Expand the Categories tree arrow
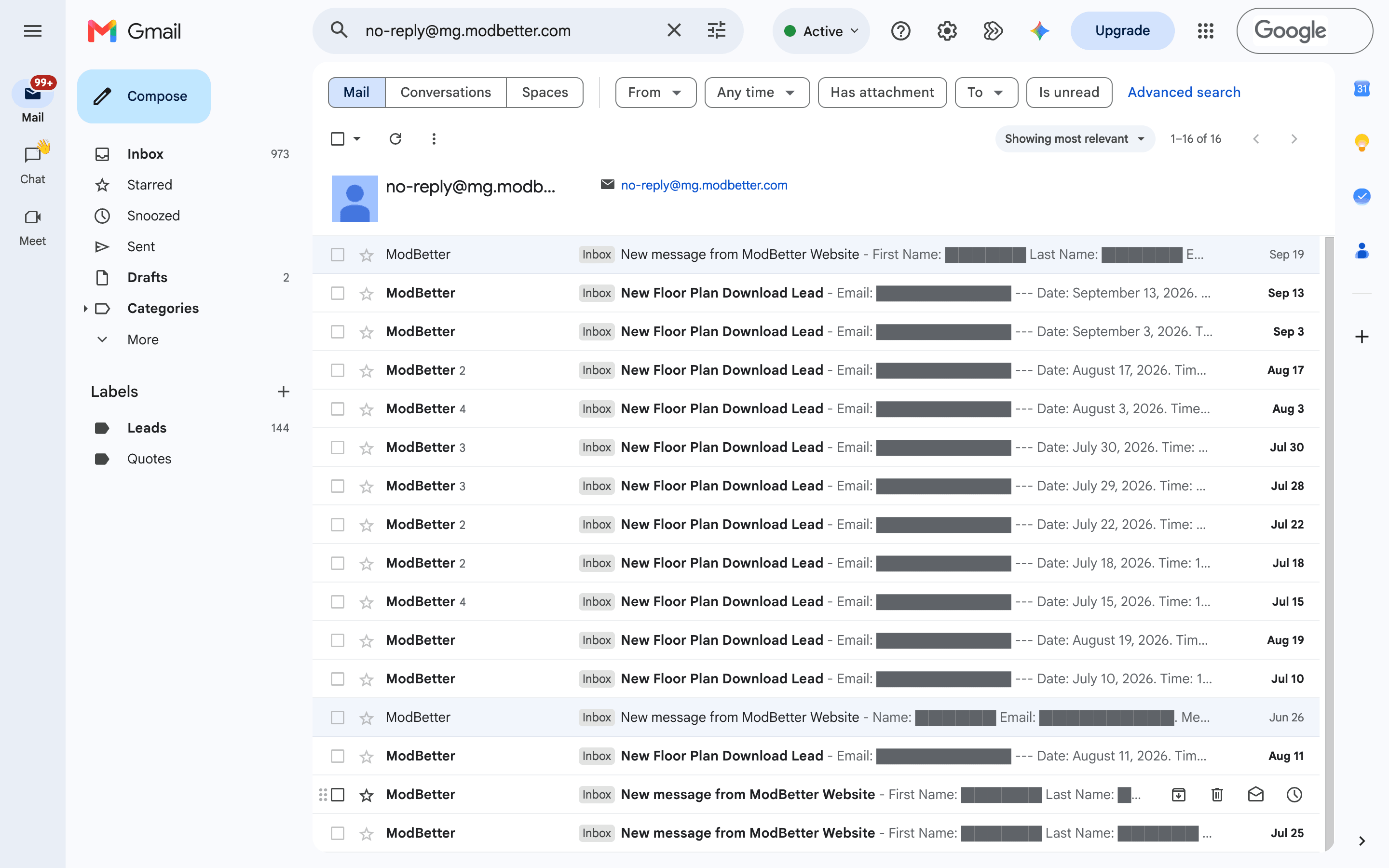Screen dimensions: 1389x868 (85, 308)
